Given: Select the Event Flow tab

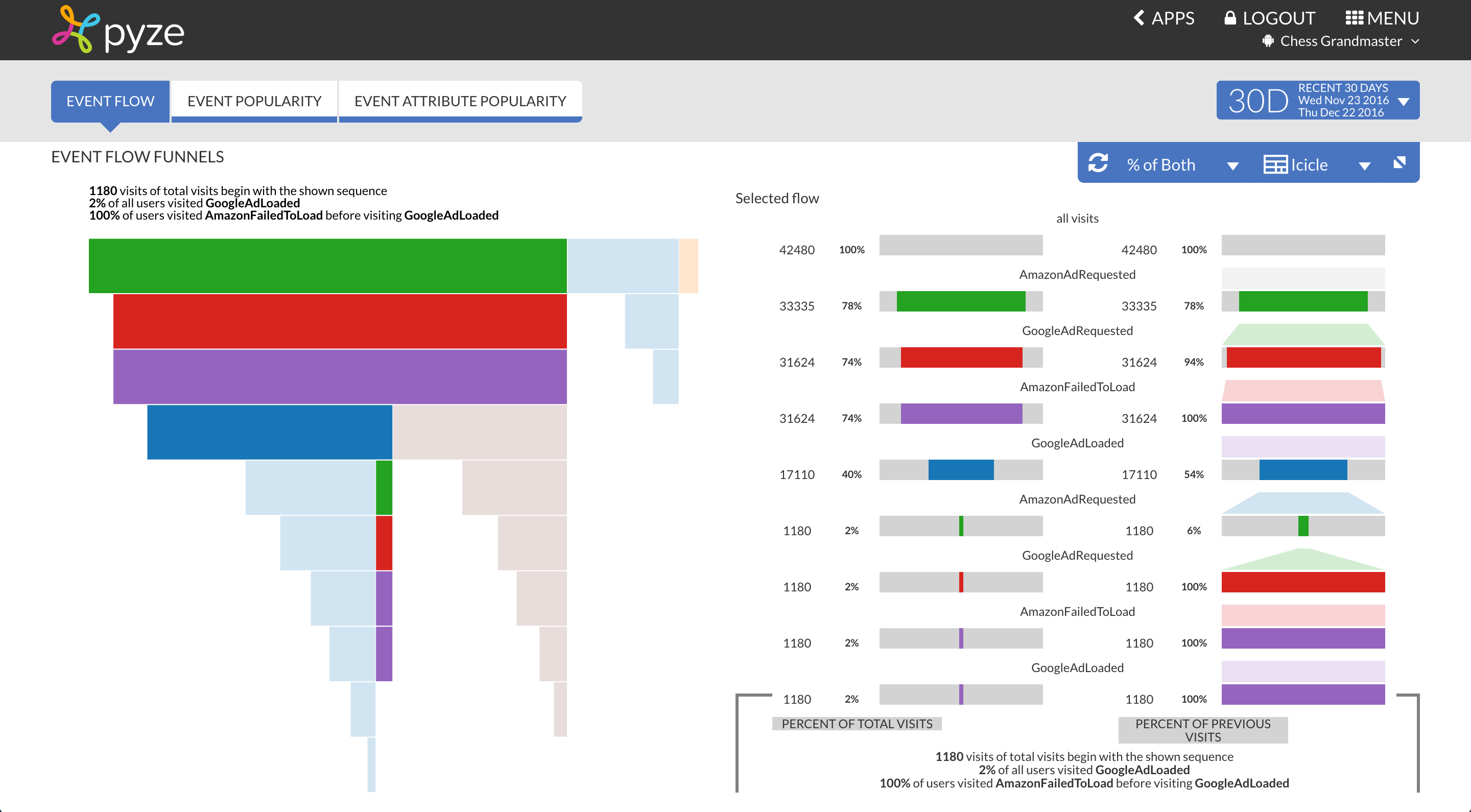Looking at the screenshot, I should pyautogui.click(x=110, y=101).
